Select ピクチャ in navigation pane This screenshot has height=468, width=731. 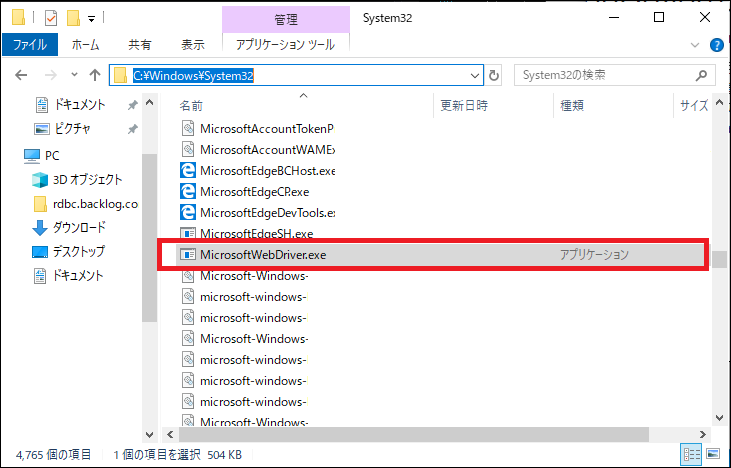point(62,128)
